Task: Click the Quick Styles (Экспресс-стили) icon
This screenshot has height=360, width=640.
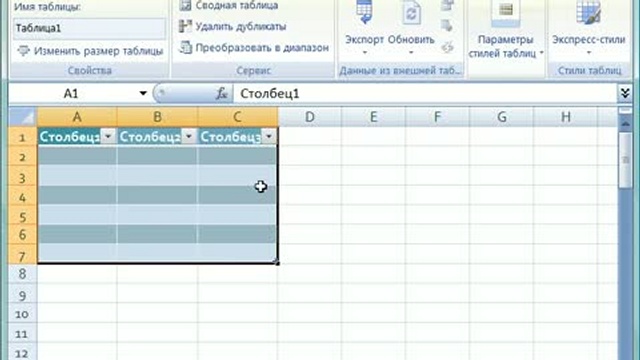Action: [588, 12]
